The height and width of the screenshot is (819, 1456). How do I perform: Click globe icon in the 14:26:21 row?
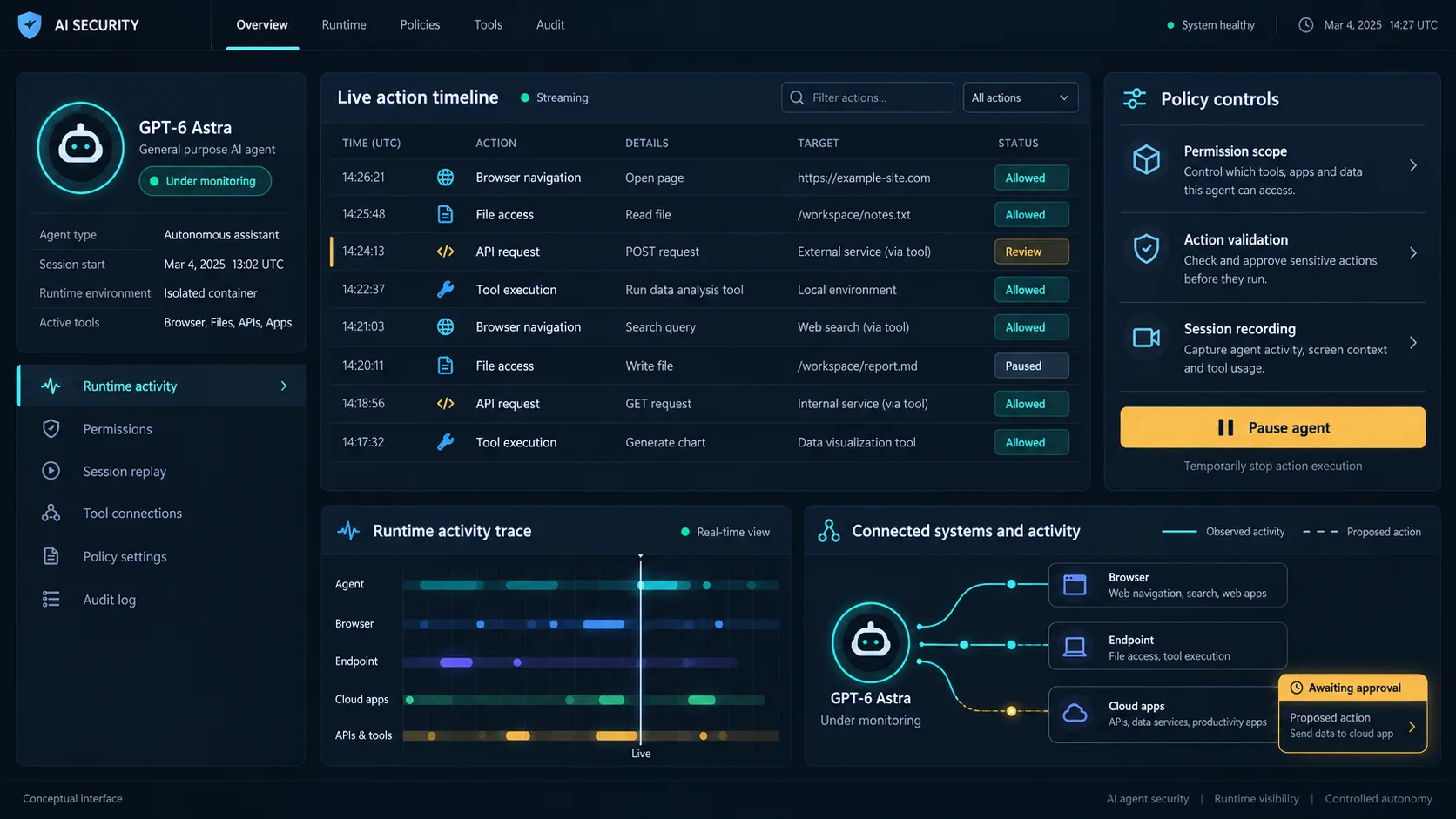[x=445, y=178]
